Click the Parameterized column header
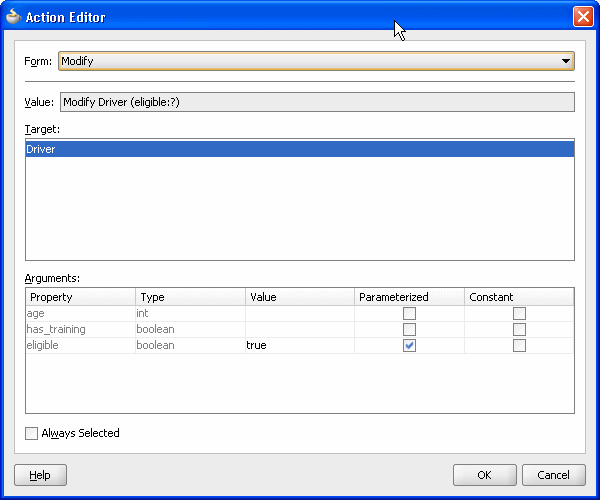 409,297
